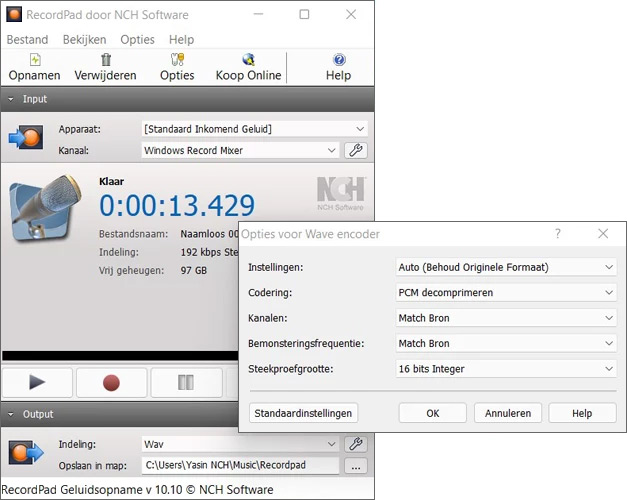Open channel settings wrench next to Kanaal
Screen dimensions: 627x500
[x=355, y=150]
